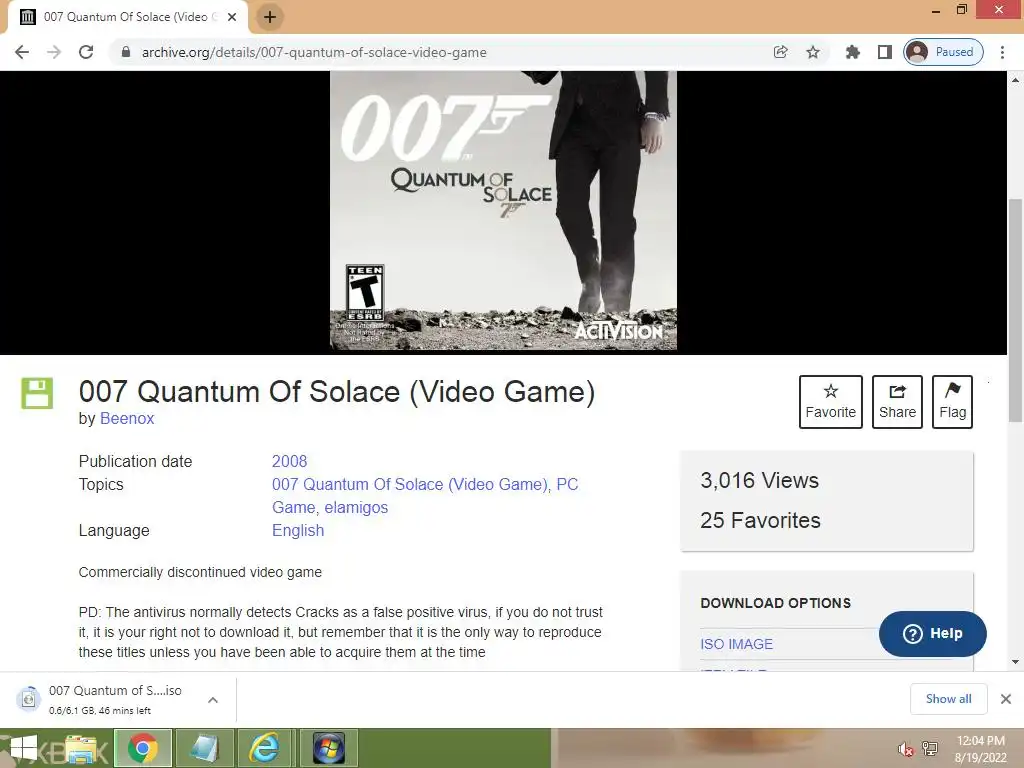
Task: Click the browser forward arrow
Action: tap(54, 52)
